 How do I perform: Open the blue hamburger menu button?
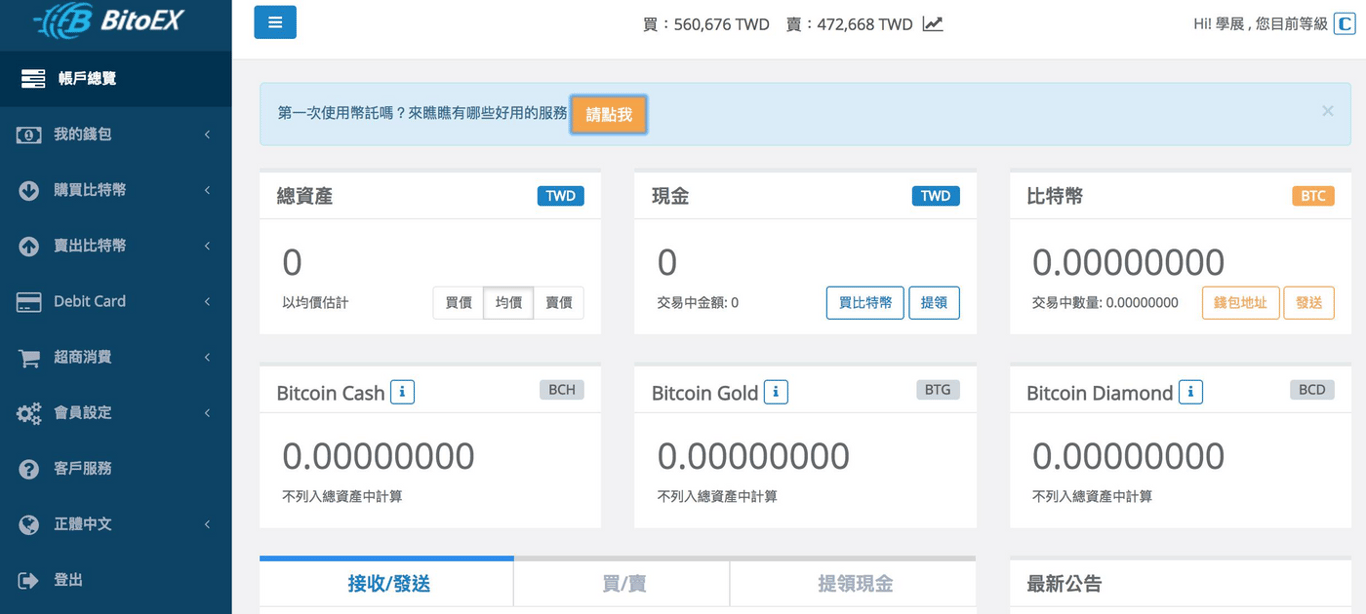(x=275, y=22)
